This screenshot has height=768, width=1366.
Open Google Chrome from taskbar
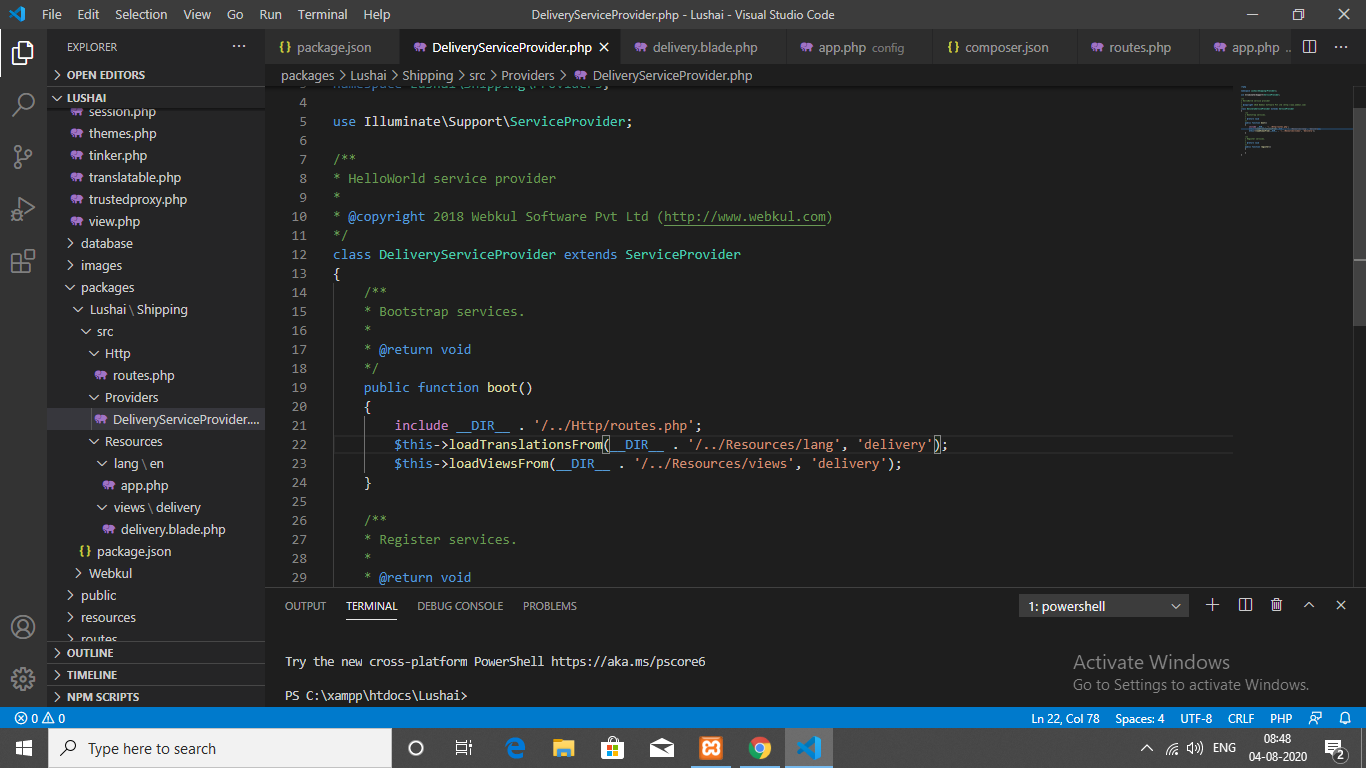[760, 748]
